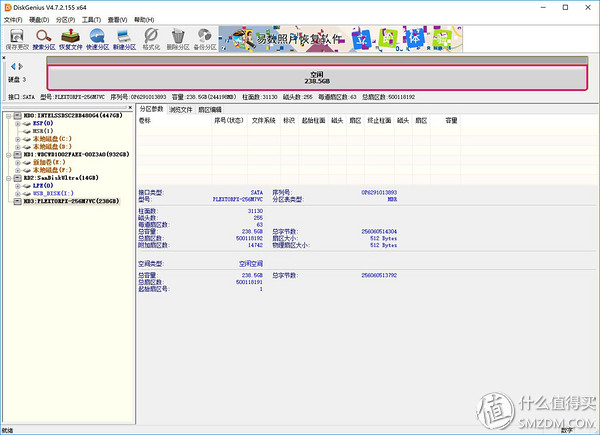Click the 硬盘 3 label beside disk map
This screenshot has width=600, height=435.
[x=17, y=79]
